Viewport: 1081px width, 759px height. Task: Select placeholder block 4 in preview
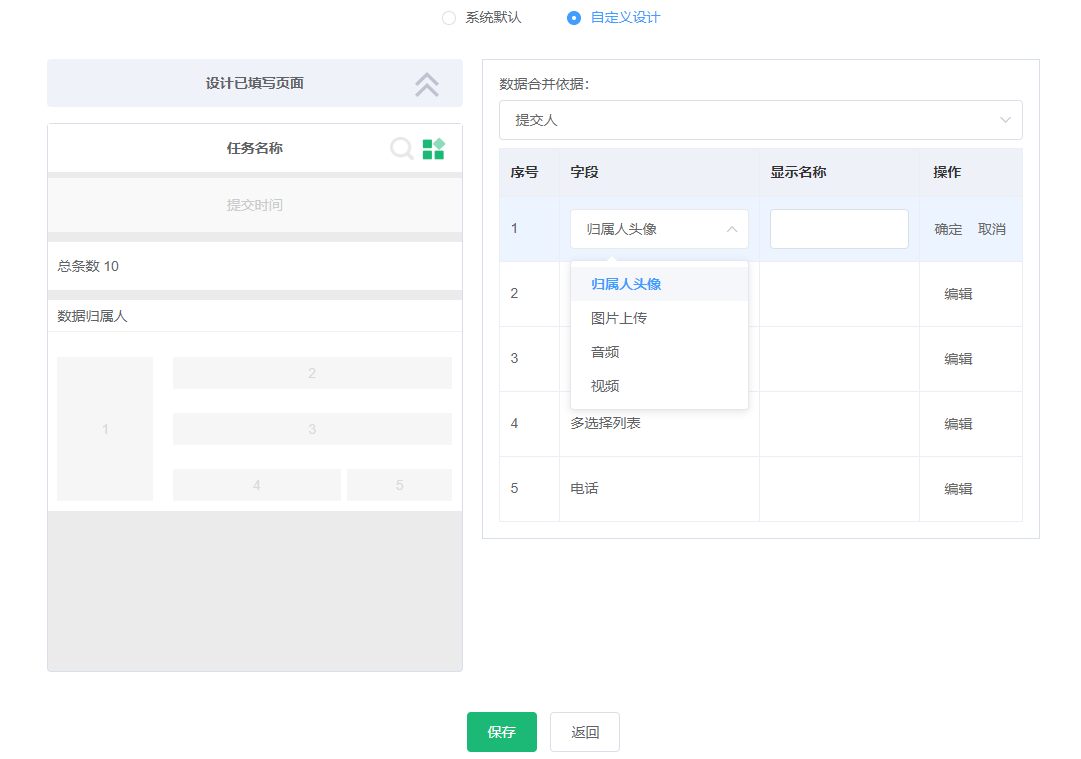[x=256, y=485]
